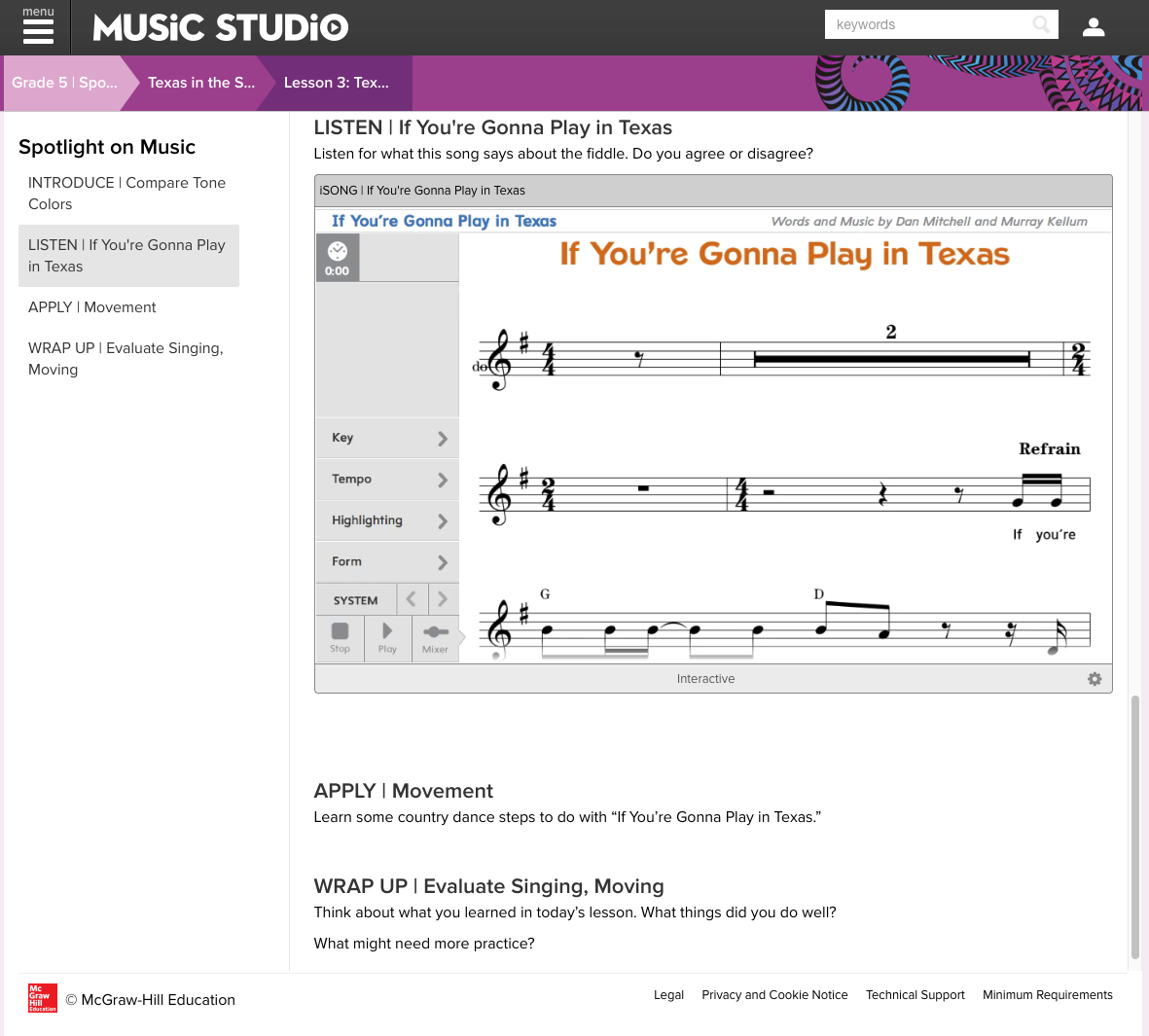Open the Technical Support link
This screenshot has width=1149, height=1036.
pyautogui.click(x=916, y=995)
